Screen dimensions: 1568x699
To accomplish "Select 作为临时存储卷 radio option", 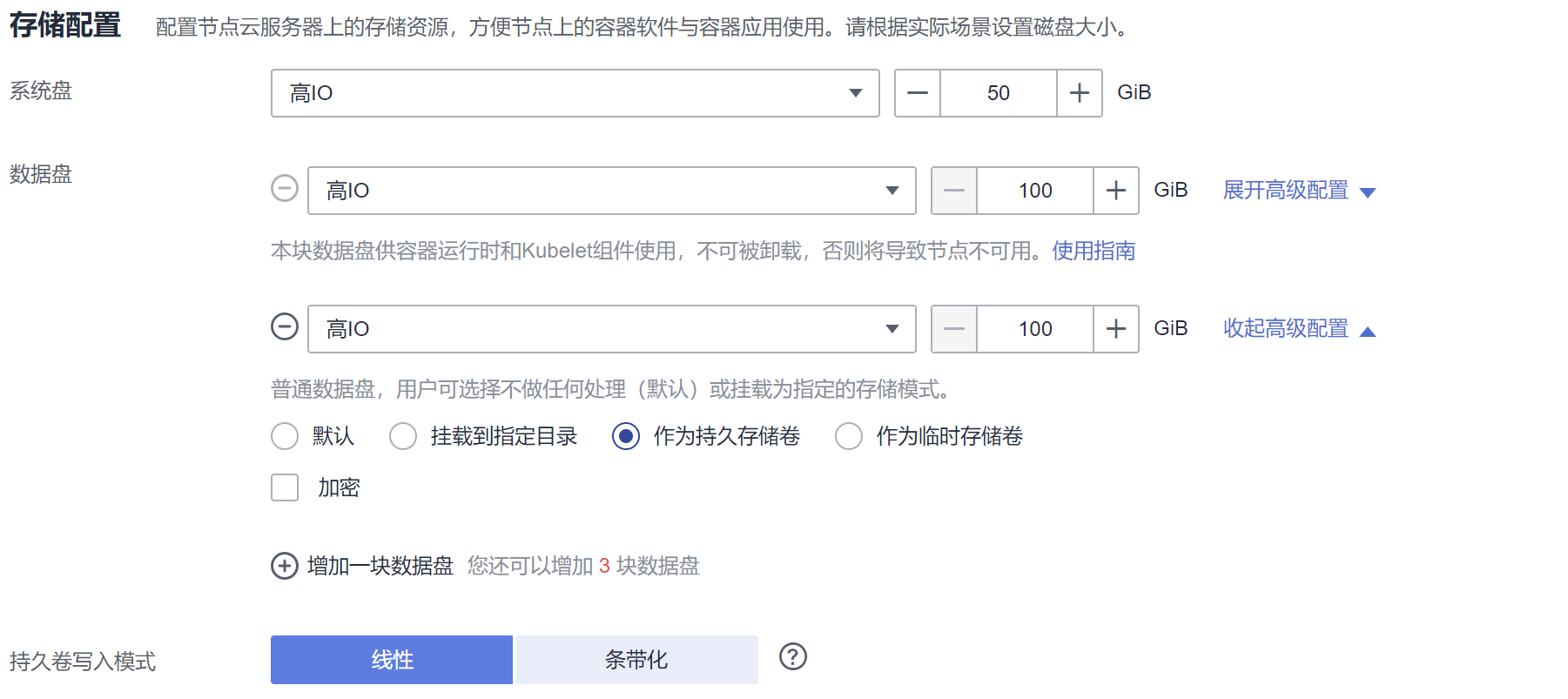I will (849, 436).
